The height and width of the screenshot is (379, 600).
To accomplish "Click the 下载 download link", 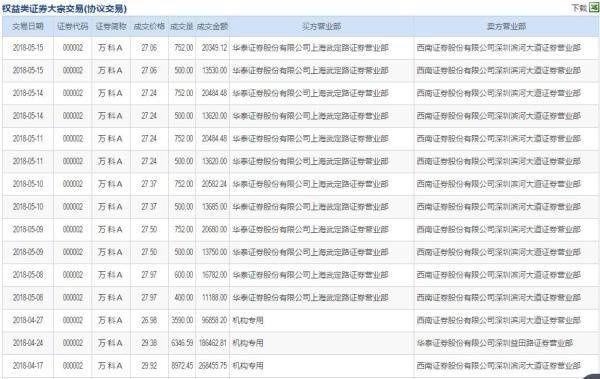I will pos(579,8).
